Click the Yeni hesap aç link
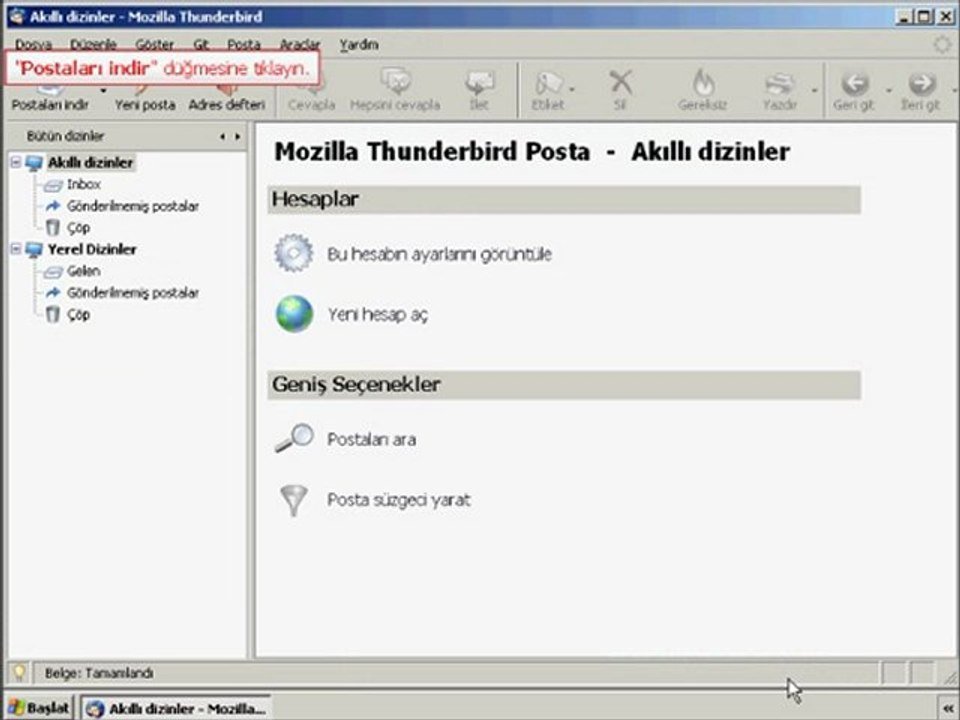This screenshot has height=720, width=960. tap(378, 315)
